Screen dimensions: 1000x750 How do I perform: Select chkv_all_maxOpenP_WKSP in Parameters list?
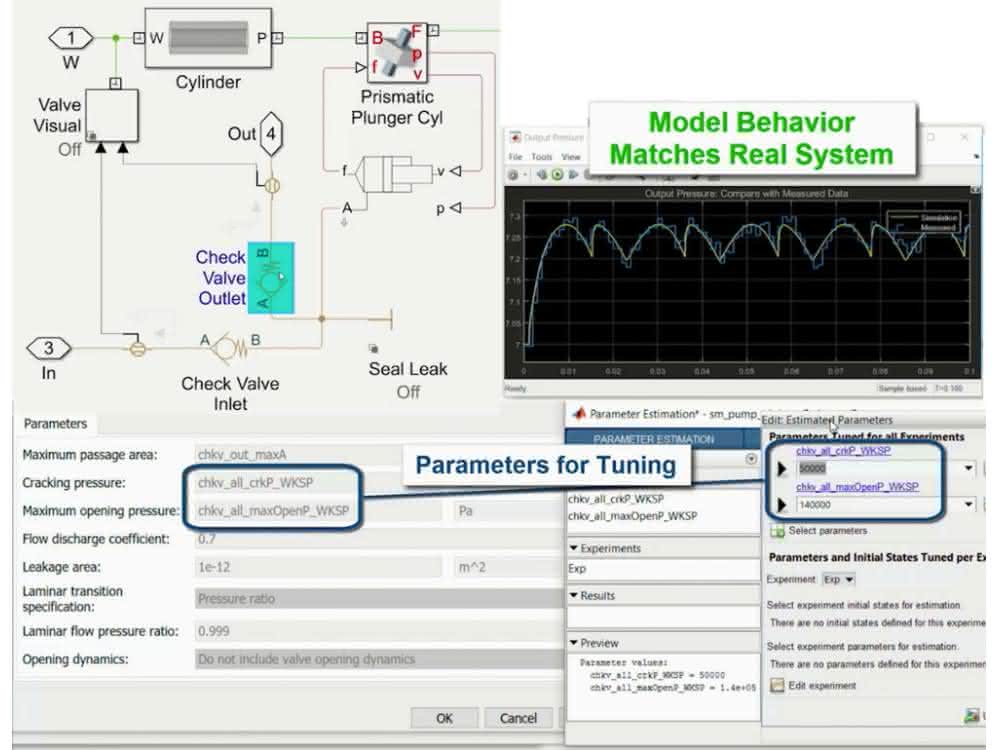(x=633, y=515)
